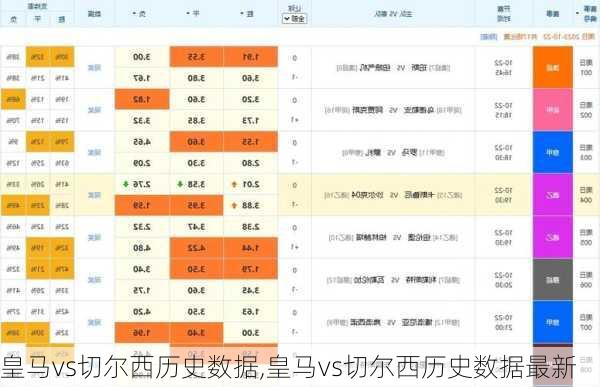Select the 2.01 win odds in match 004
The height and width of the screenshot is (387, 600).
(251, 185)
